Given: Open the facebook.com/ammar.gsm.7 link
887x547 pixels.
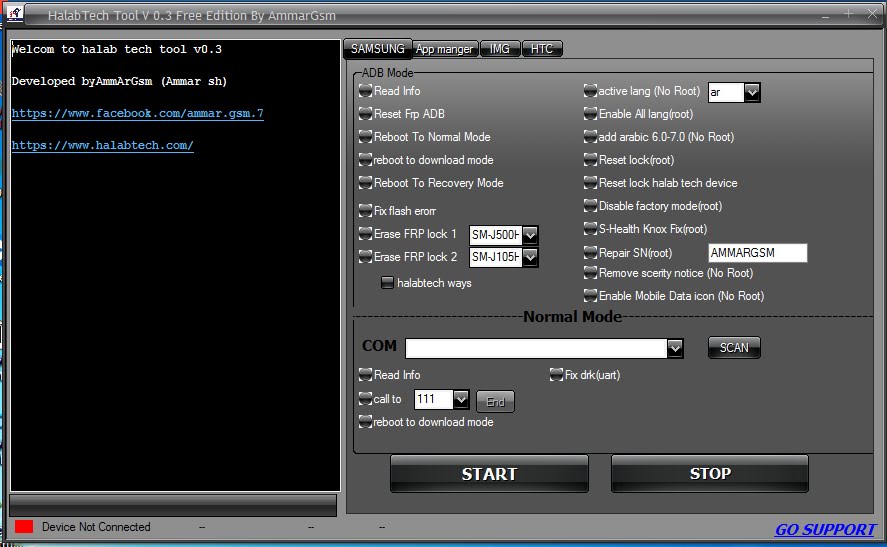Looking at the screenshot, I should pos(137,113).
